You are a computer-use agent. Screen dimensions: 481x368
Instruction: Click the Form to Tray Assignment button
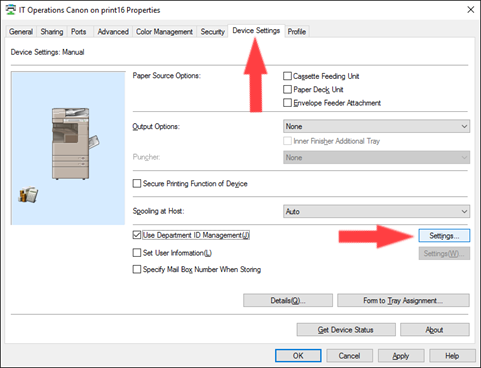[x=403, y=300]
